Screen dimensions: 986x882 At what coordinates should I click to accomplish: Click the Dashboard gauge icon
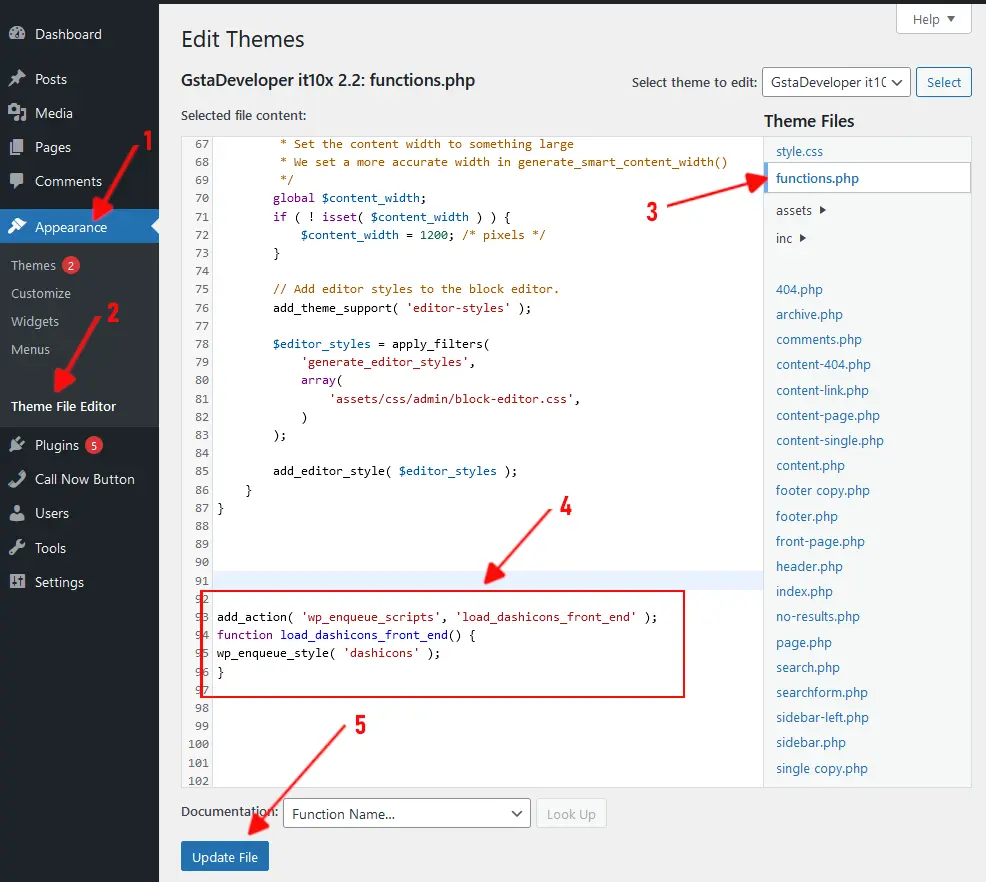point(18,34)
